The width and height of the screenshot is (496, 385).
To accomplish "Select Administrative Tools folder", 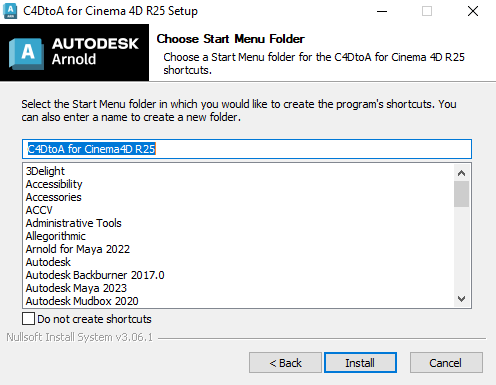I will (x=73, y=223).
